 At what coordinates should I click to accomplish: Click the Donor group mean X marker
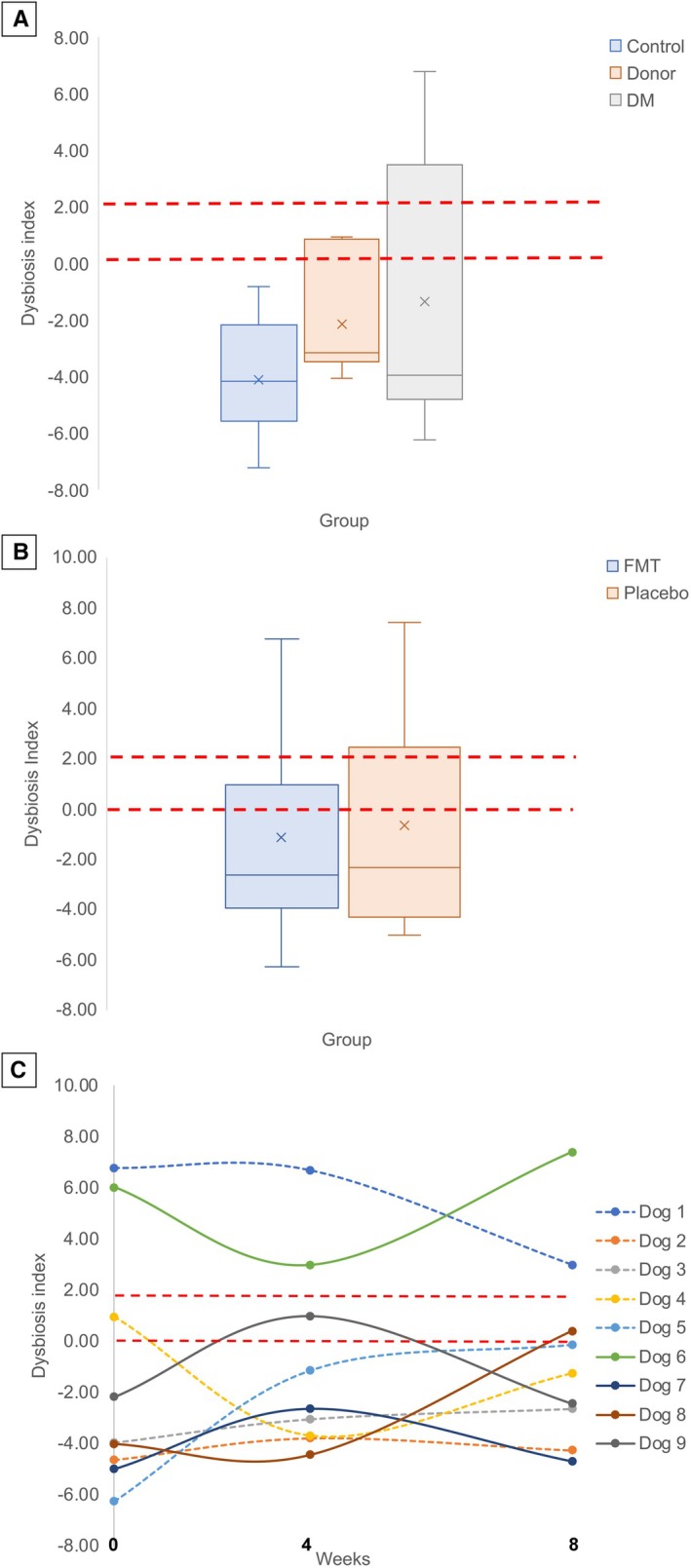[342, 324]
